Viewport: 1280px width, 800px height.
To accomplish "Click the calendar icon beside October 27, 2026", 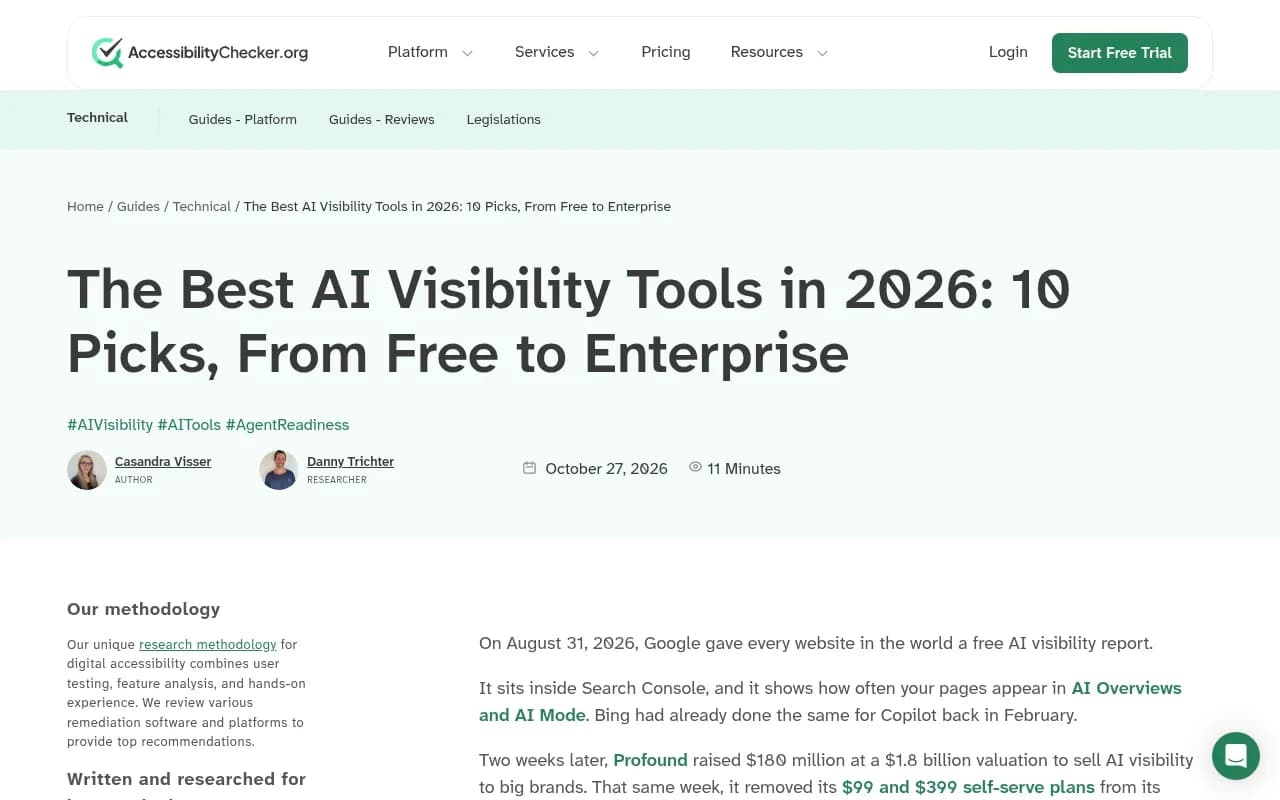I will tap(529, 468).
